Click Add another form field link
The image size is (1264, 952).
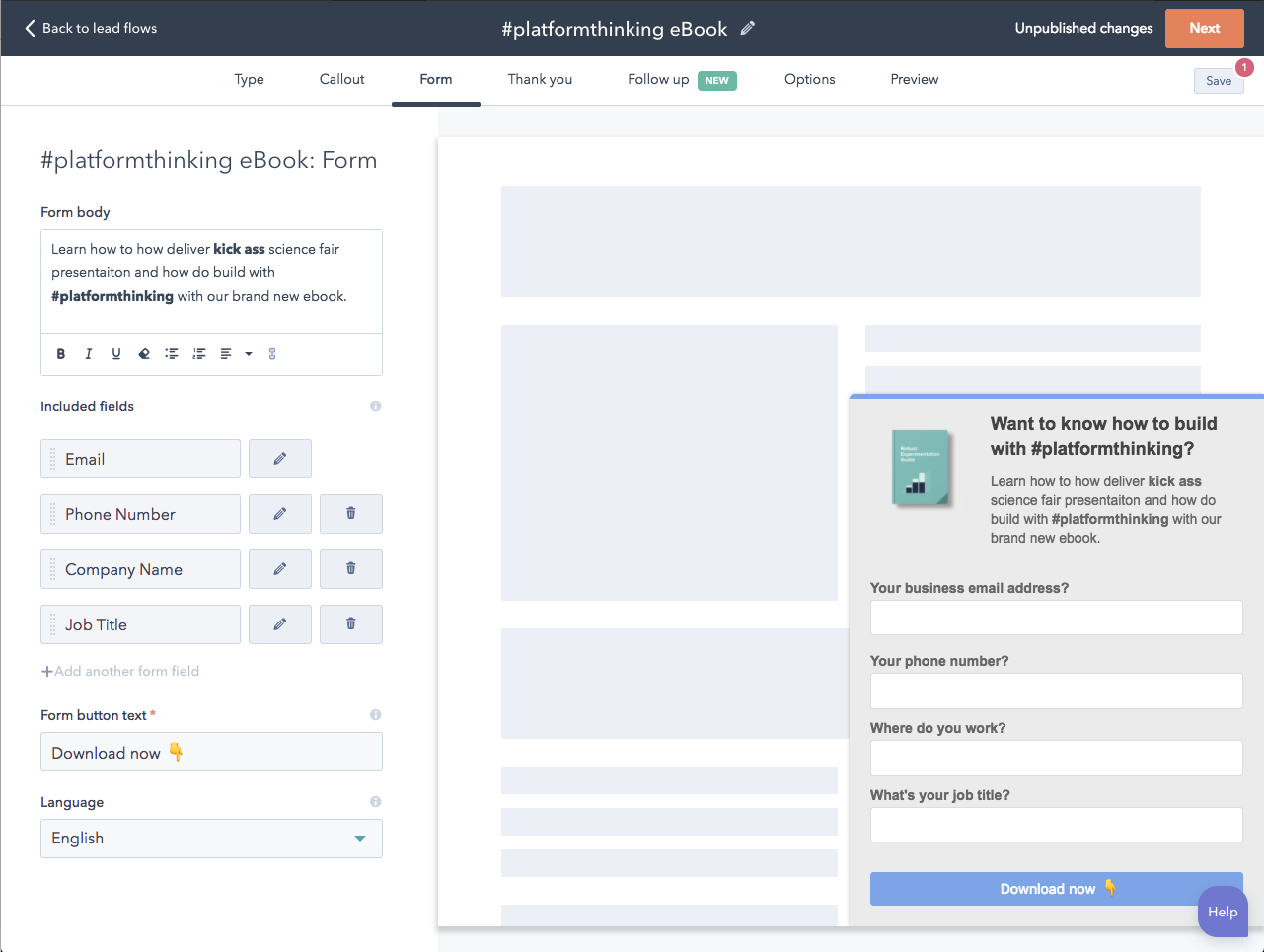coord(120,671)
